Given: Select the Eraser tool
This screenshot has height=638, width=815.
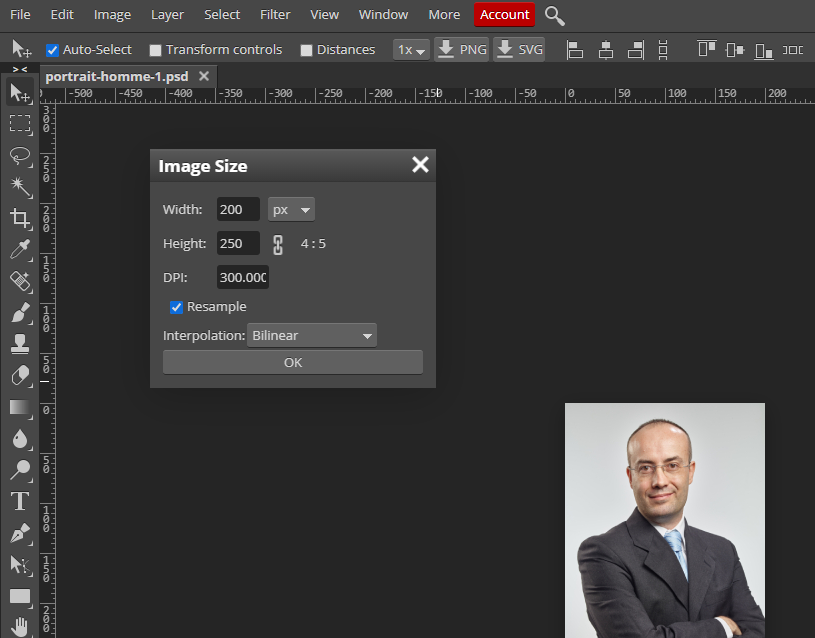Looking at the screenshot, I should 20,375.
